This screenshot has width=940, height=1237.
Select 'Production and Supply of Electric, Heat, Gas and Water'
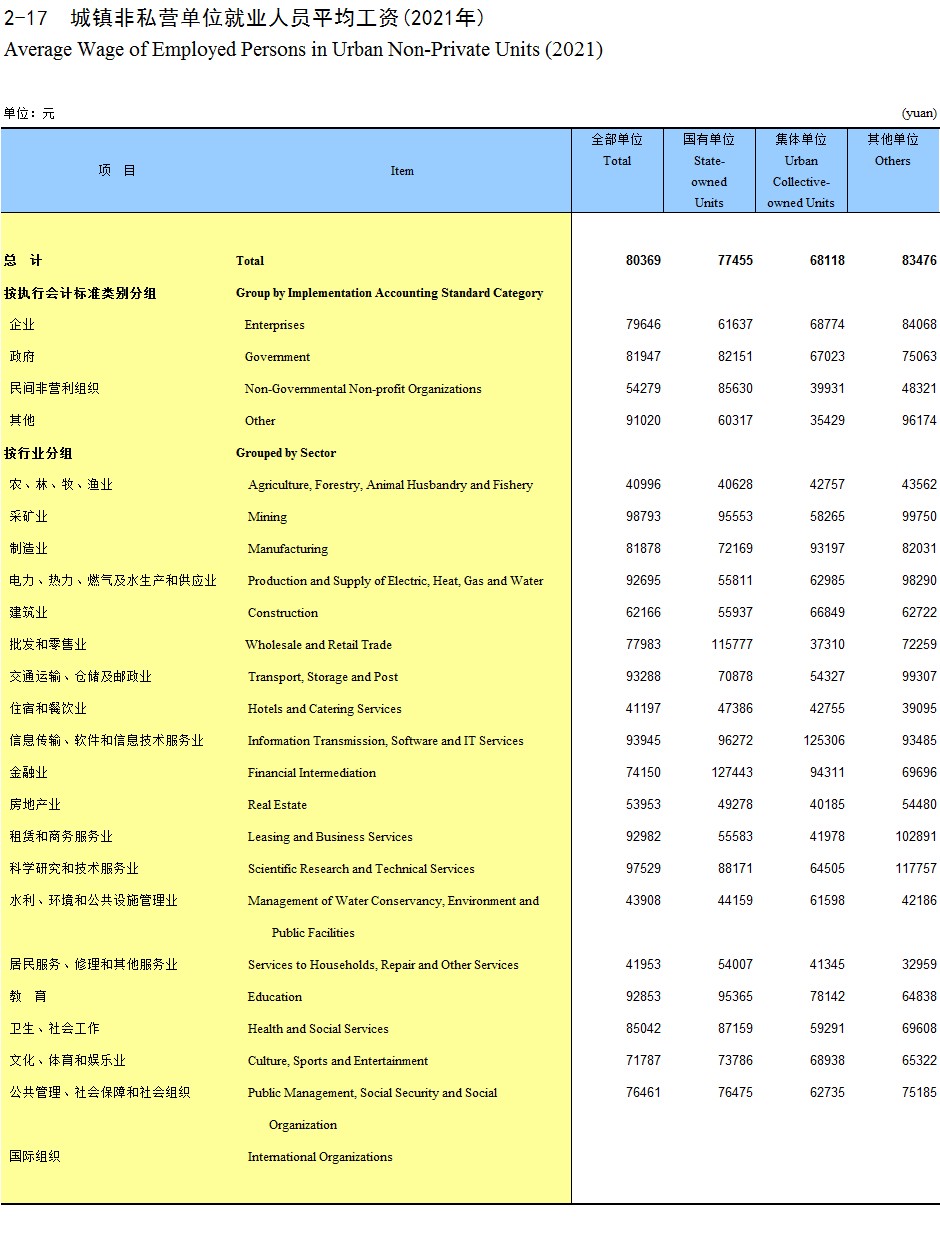tap(395, 581)
